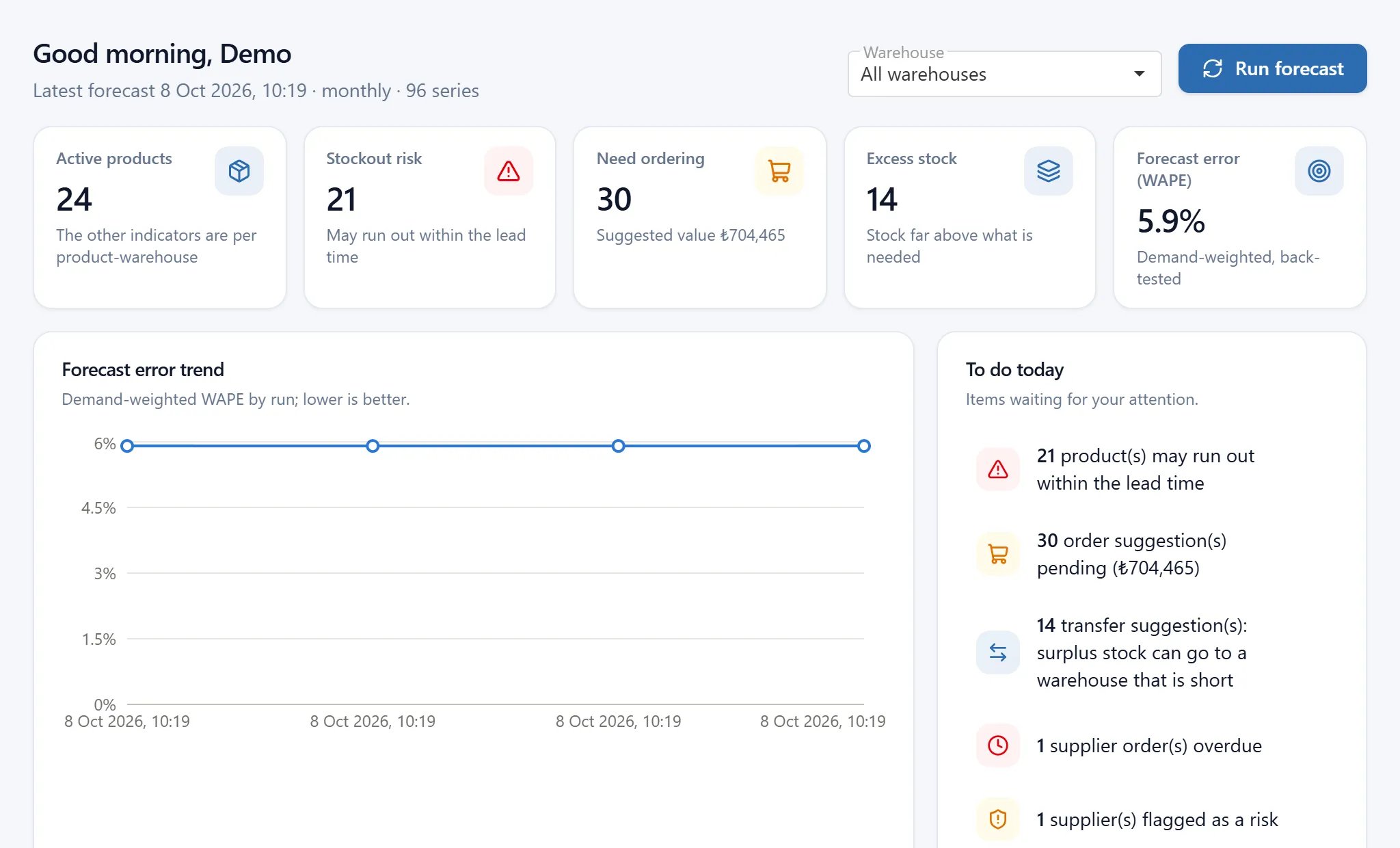Click cart icon beside 30 order suggestions pending

tap(998, 554)
